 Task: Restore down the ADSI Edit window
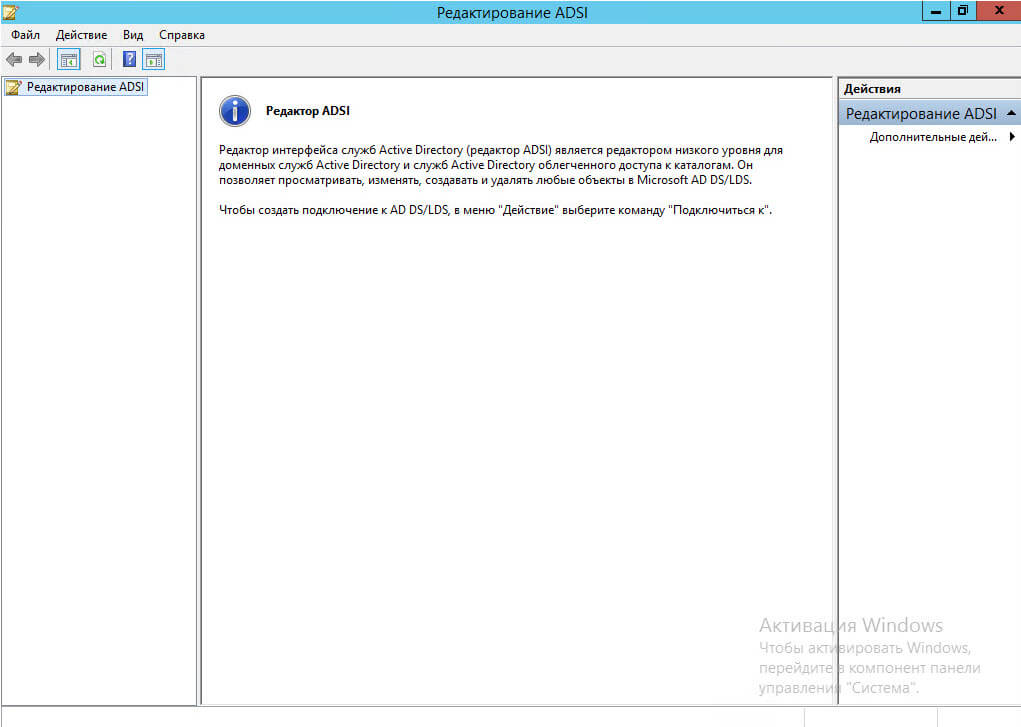click(962, 11)
